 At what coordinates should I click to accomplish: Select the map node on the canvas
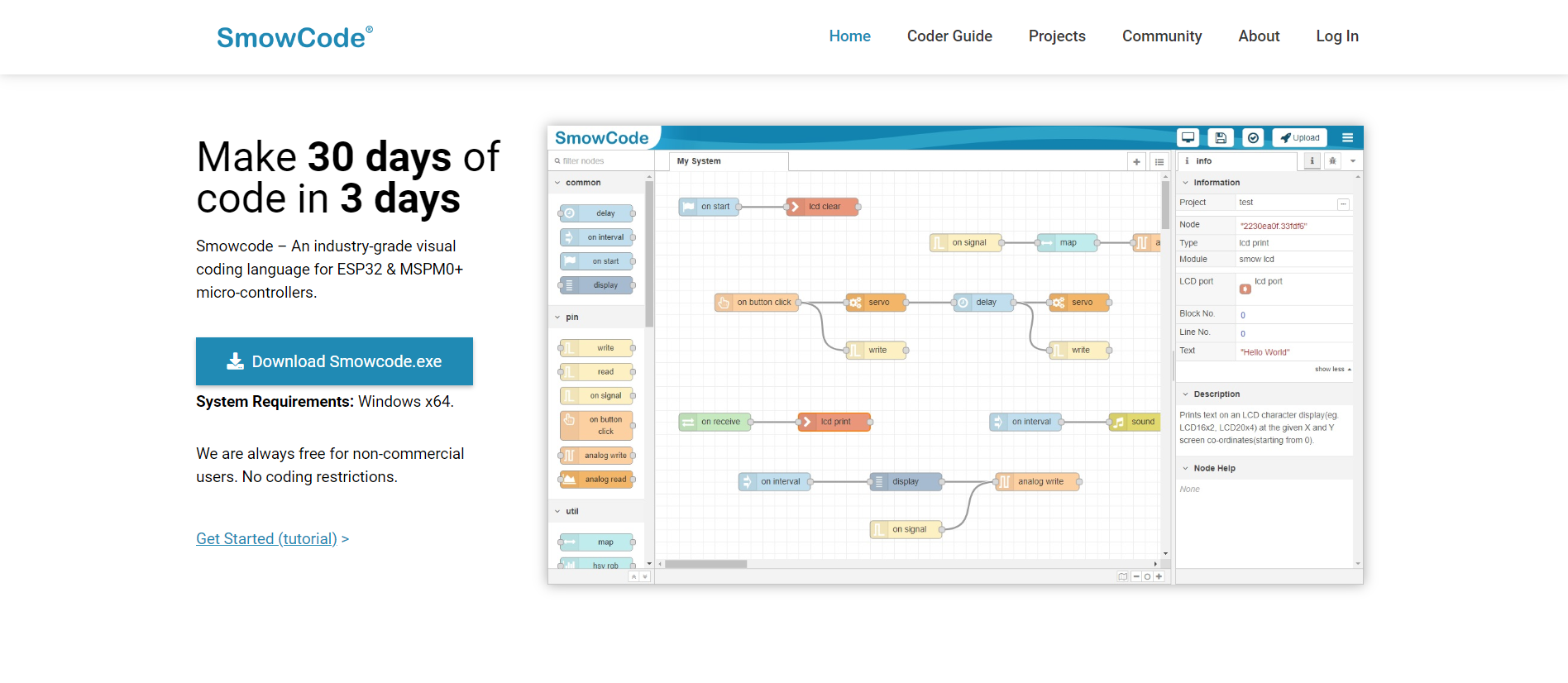click(x=1068, y=243)
